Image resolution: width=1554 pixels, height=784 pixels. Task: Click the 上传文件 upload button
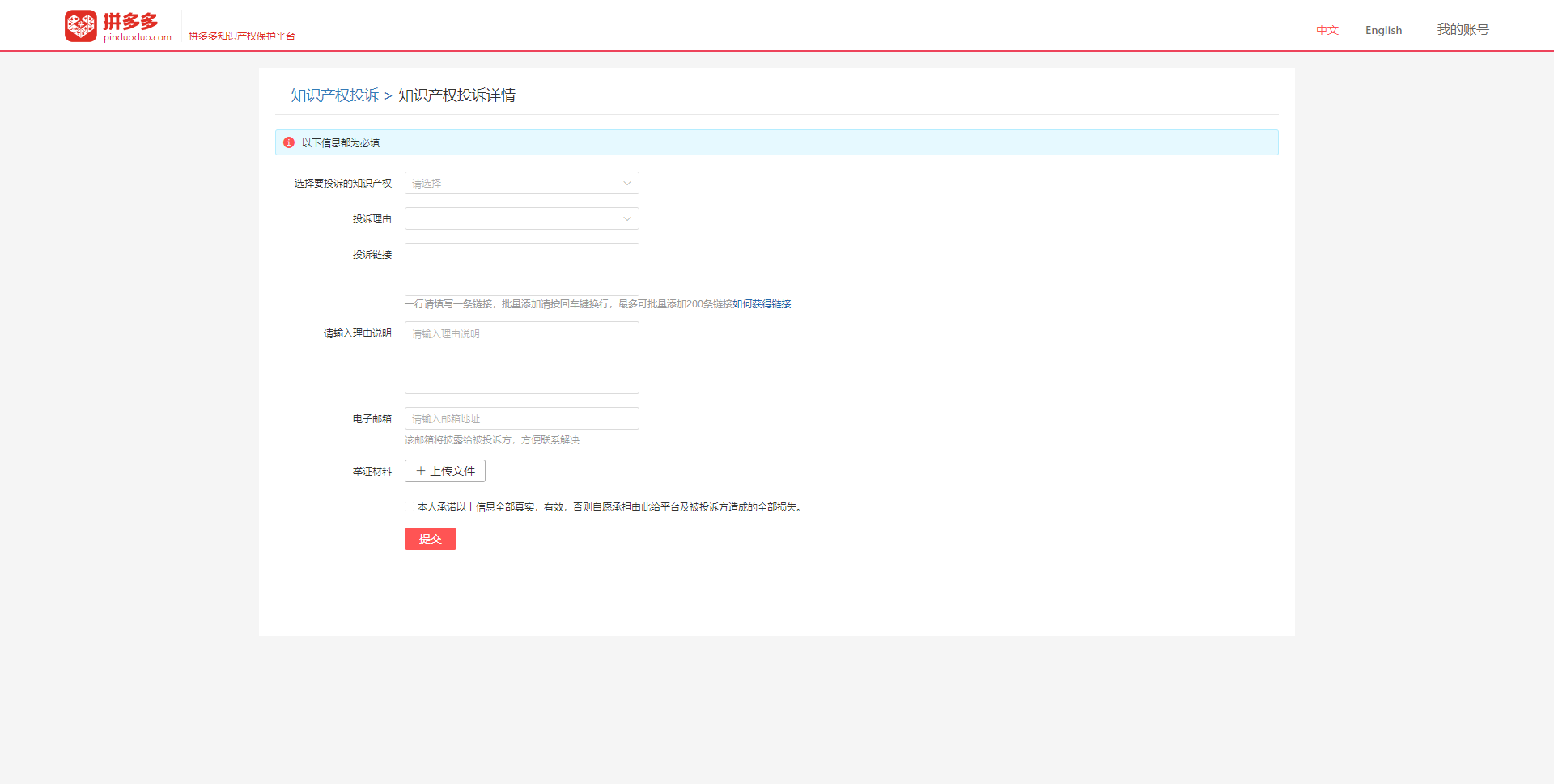coord(445,471)
